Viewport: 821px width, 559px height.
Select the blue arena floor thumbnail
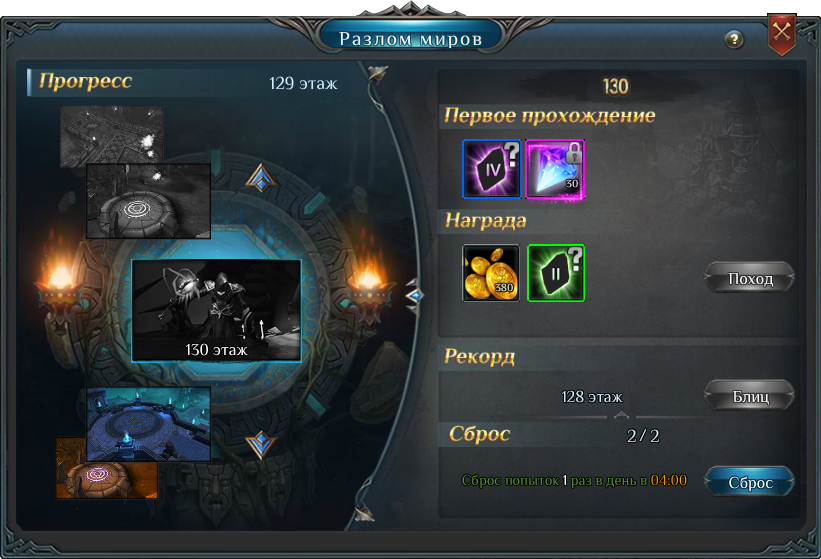click(148, 424)
